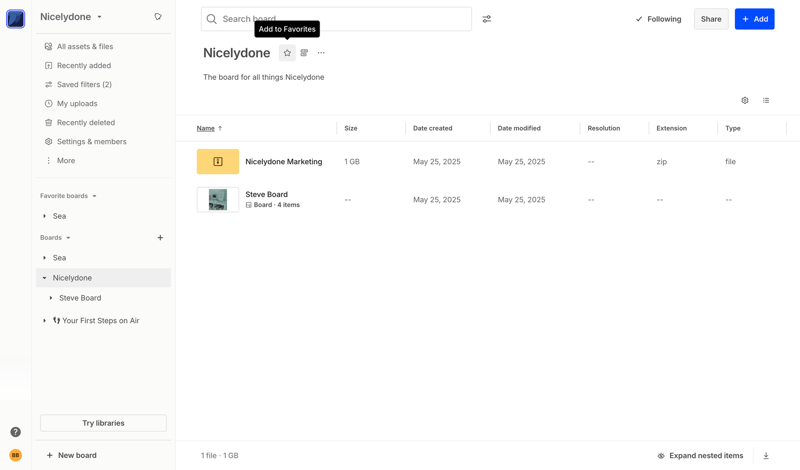Viewport: 800px width, 470px height.
Task: Click the Type column header
Action: 733,129
